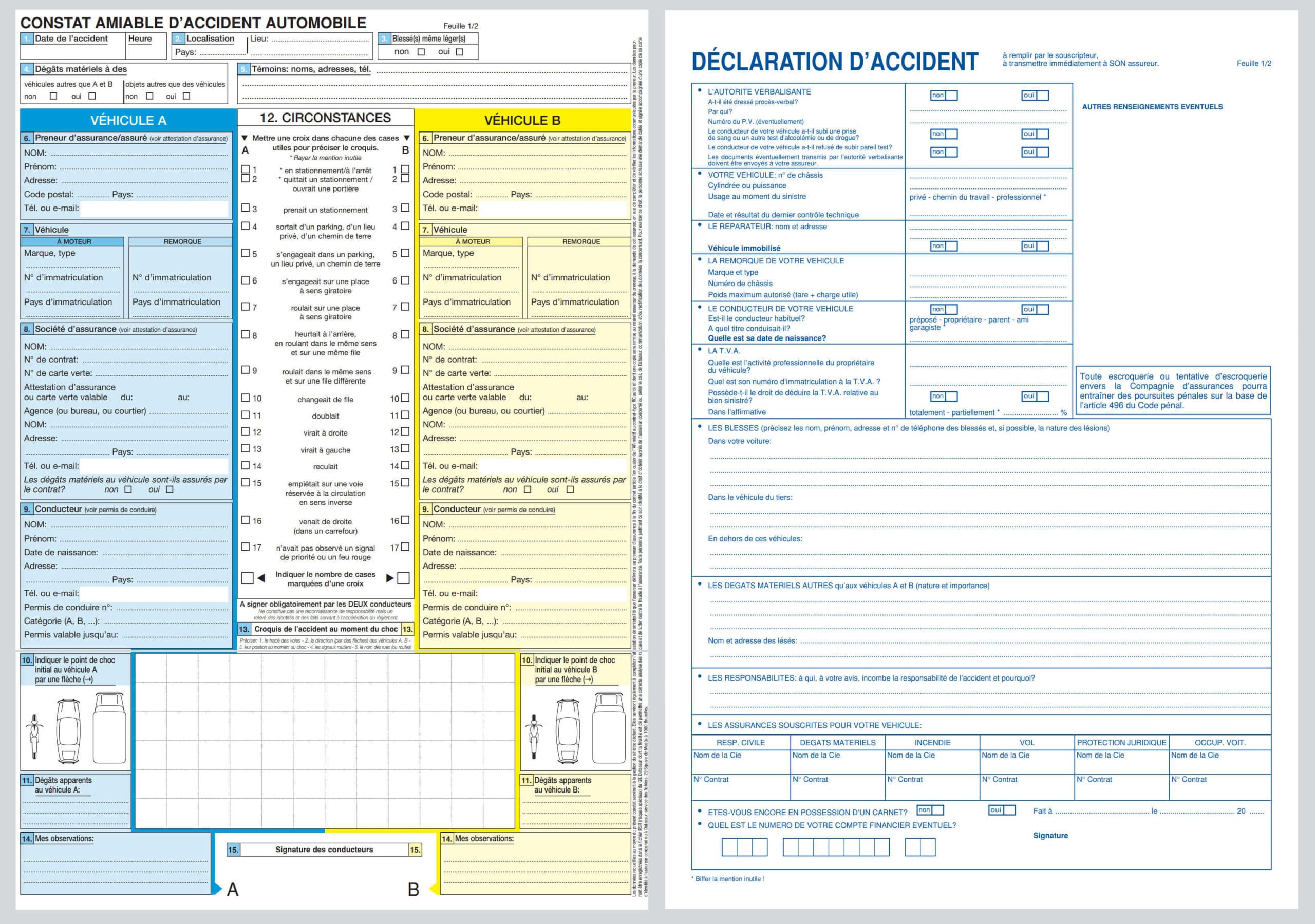Click the 'Signature des conducteurs' box
The height and width of the screenshot is (924, 1315).
pos(324,850)
